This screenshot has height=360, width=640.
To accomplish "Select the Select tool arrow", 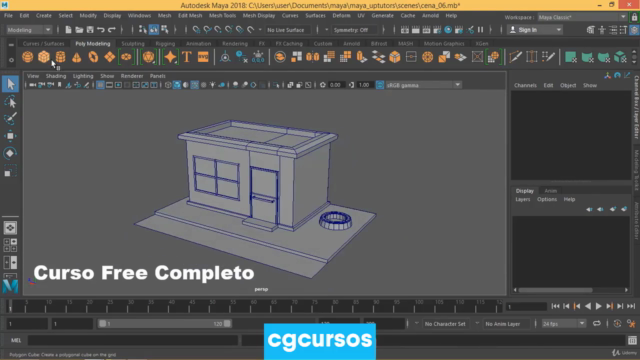I will [10, 84].
